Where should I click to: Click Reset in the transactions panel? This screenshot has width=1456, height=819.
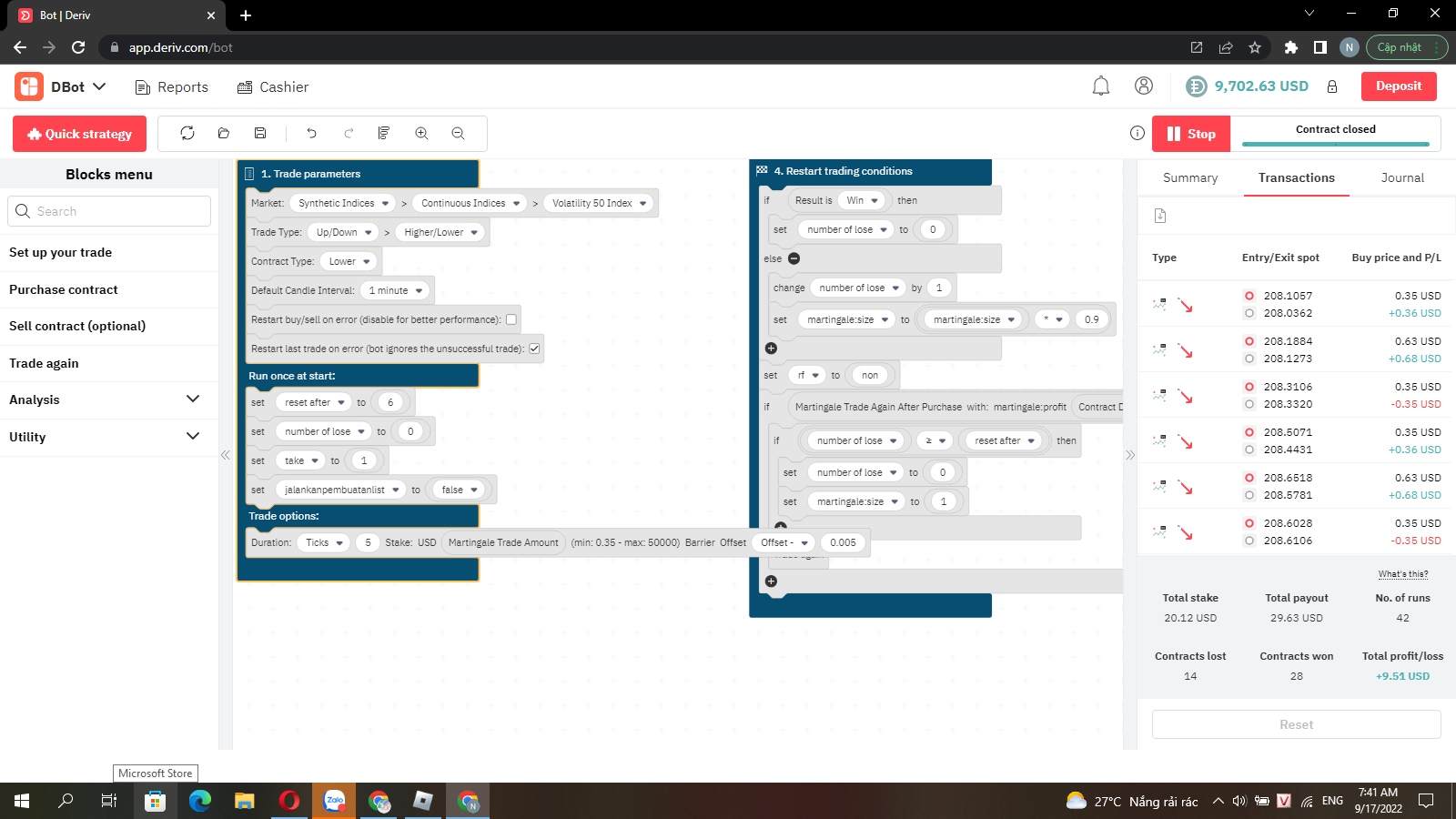click(1296, 724)
